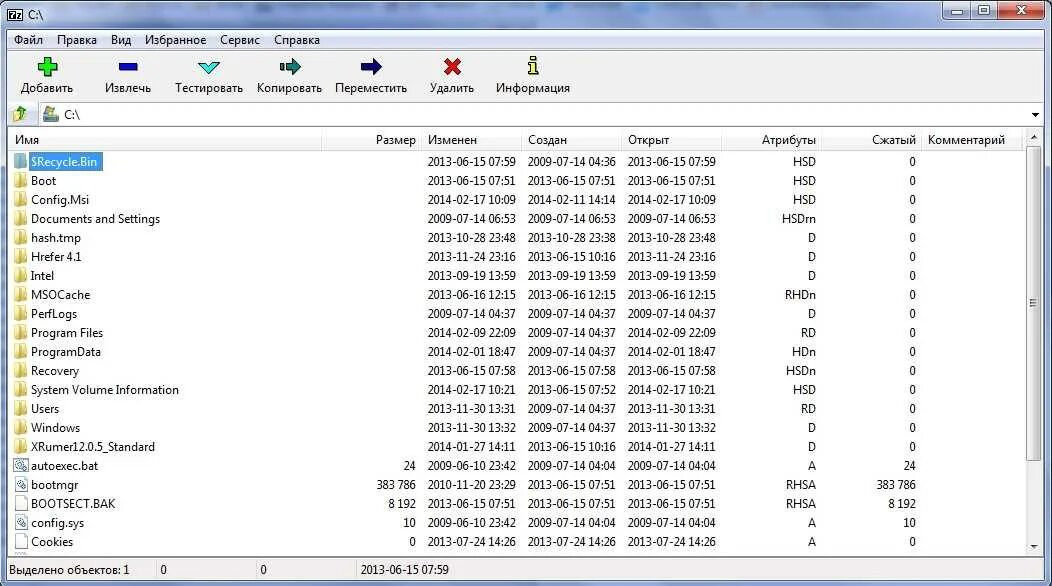
Task: Click status bar date 2013-06-15 07:59
Action: pyautogui.click(x=405, y=570)
